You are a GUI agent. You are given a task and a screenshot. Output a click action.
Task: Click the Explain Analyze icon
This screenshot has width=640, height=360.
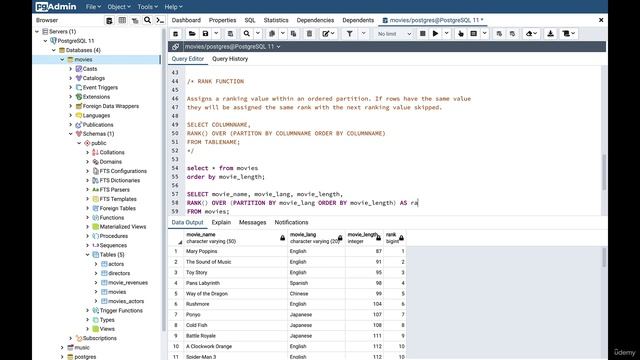[x=473, y=34]
